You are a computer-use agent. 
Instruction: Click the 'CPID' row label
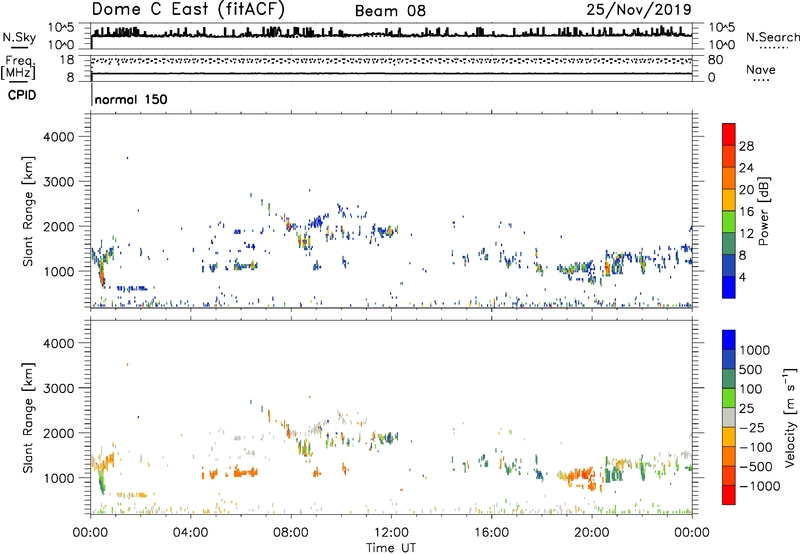22,95
